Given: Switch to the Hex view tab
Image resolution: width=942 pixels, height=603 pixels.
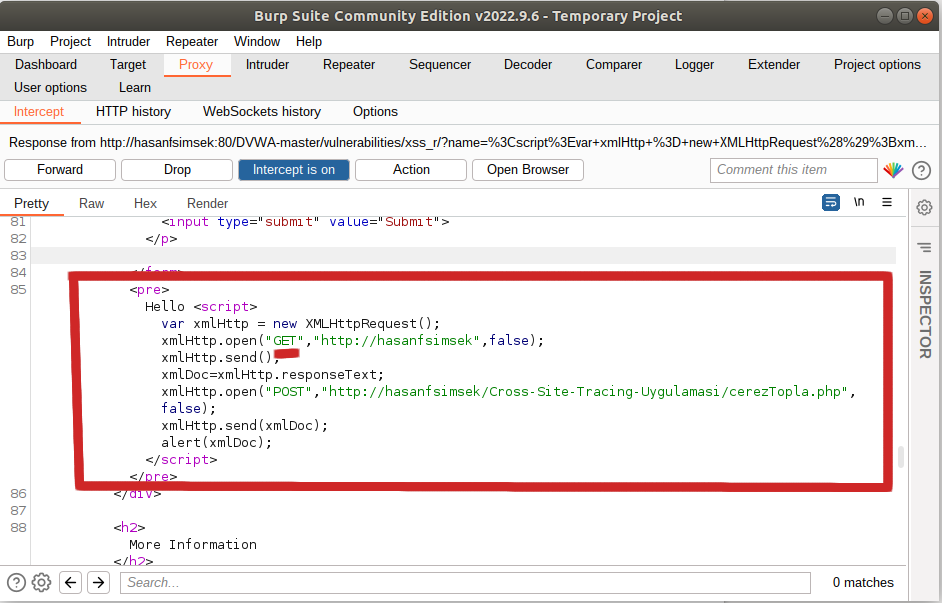Looking at the screenshot, I should 145,204.
